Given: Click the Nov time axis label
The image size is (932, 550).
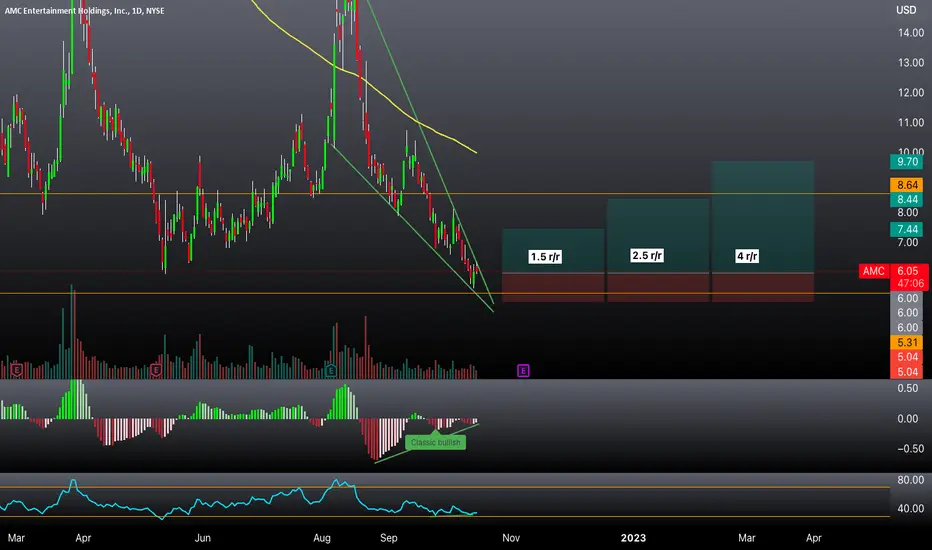Looking at the screenshot, I should coord(511,538).
